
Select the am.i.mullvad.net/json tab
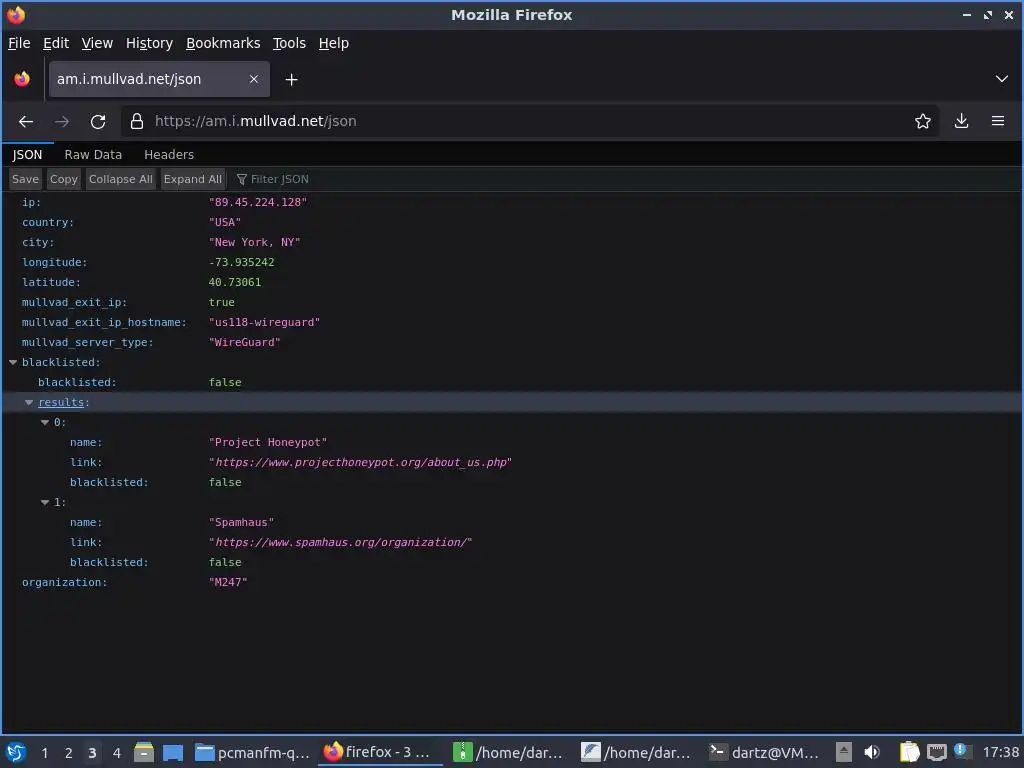[x=159, y=80]
